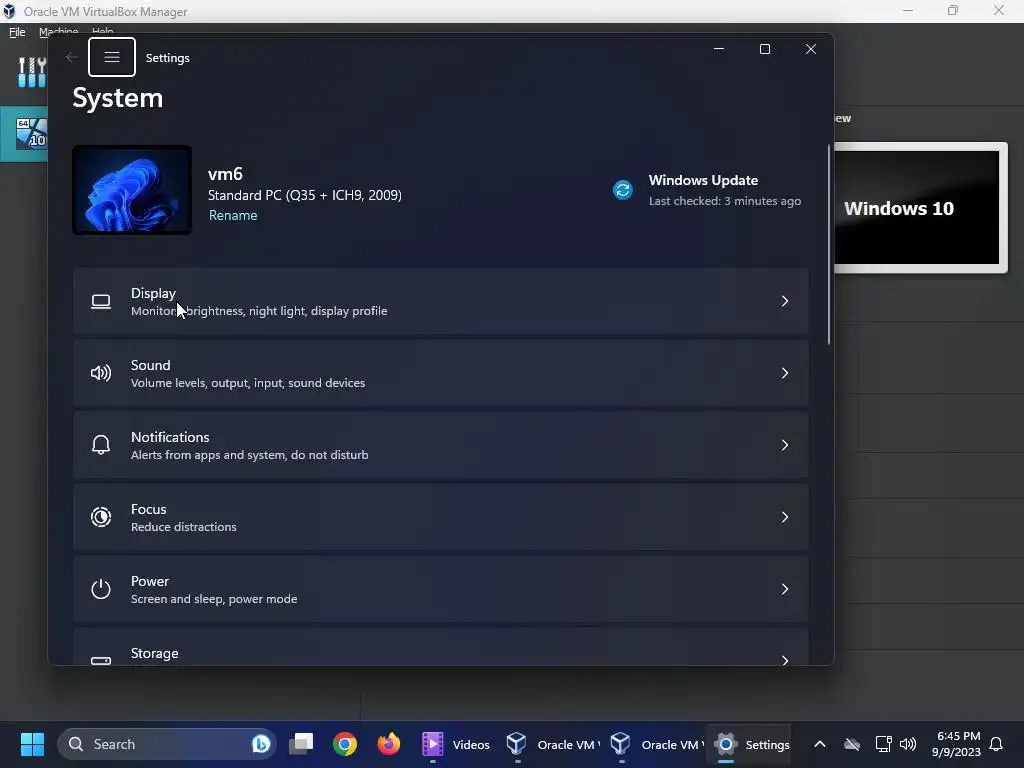Click the vm6 computer name text

[225, 174]
